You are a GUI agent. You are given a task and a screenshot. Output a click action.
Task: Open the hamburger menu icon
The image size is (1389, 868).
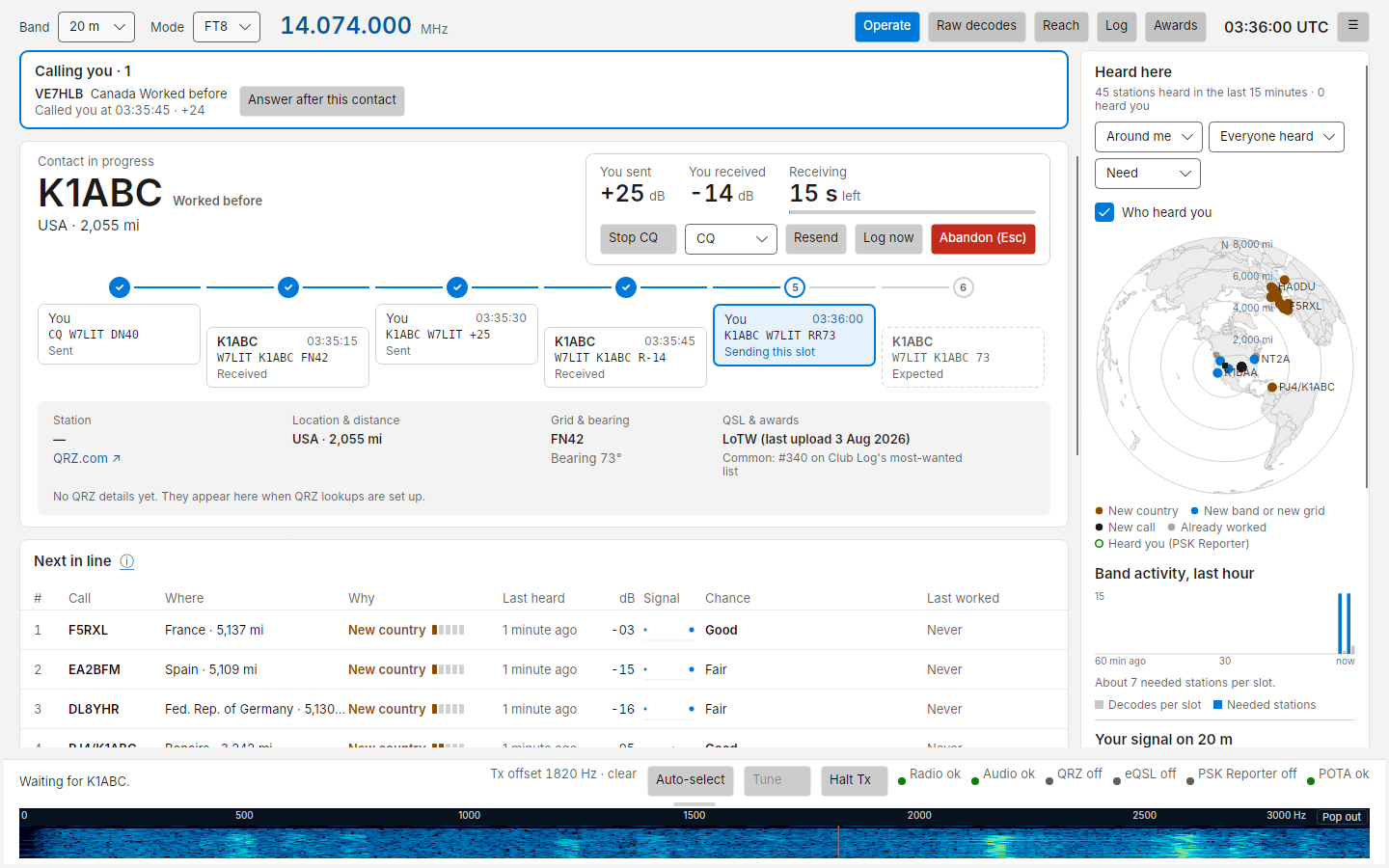point(1352,26)
